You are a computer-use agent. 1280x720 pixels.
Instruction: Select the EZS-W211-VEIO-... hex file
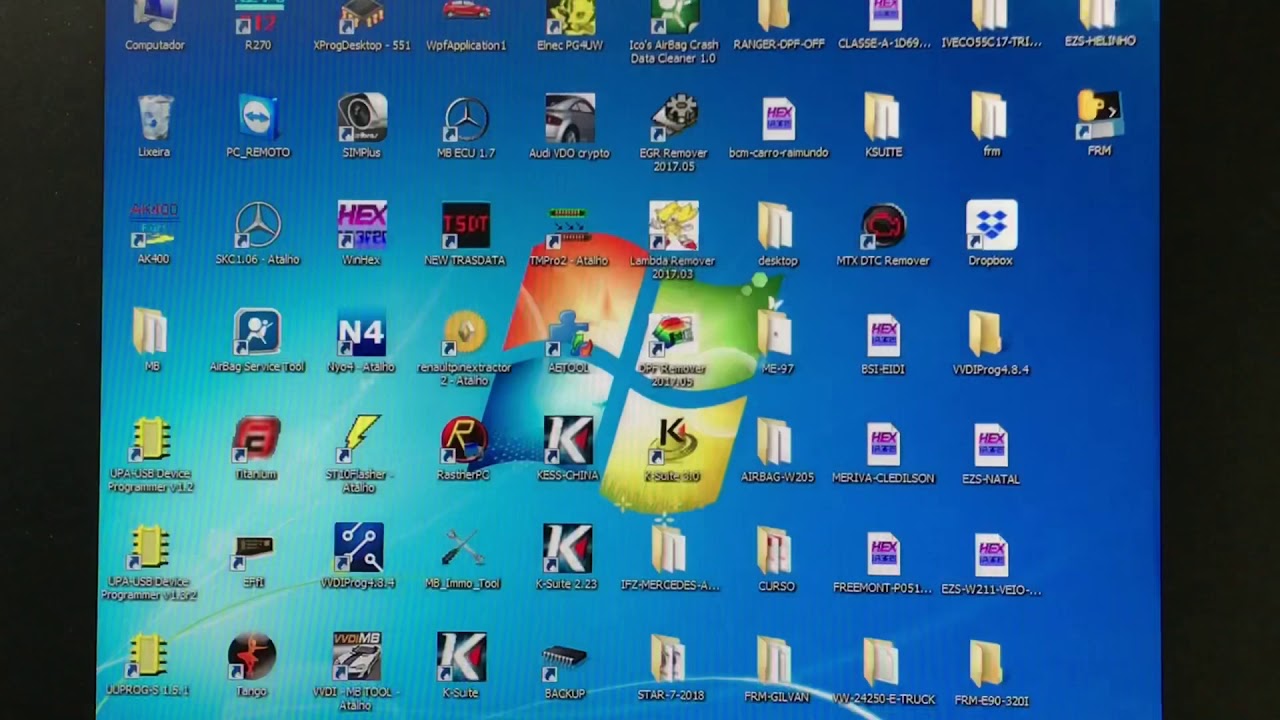click(x=991, y=563)
